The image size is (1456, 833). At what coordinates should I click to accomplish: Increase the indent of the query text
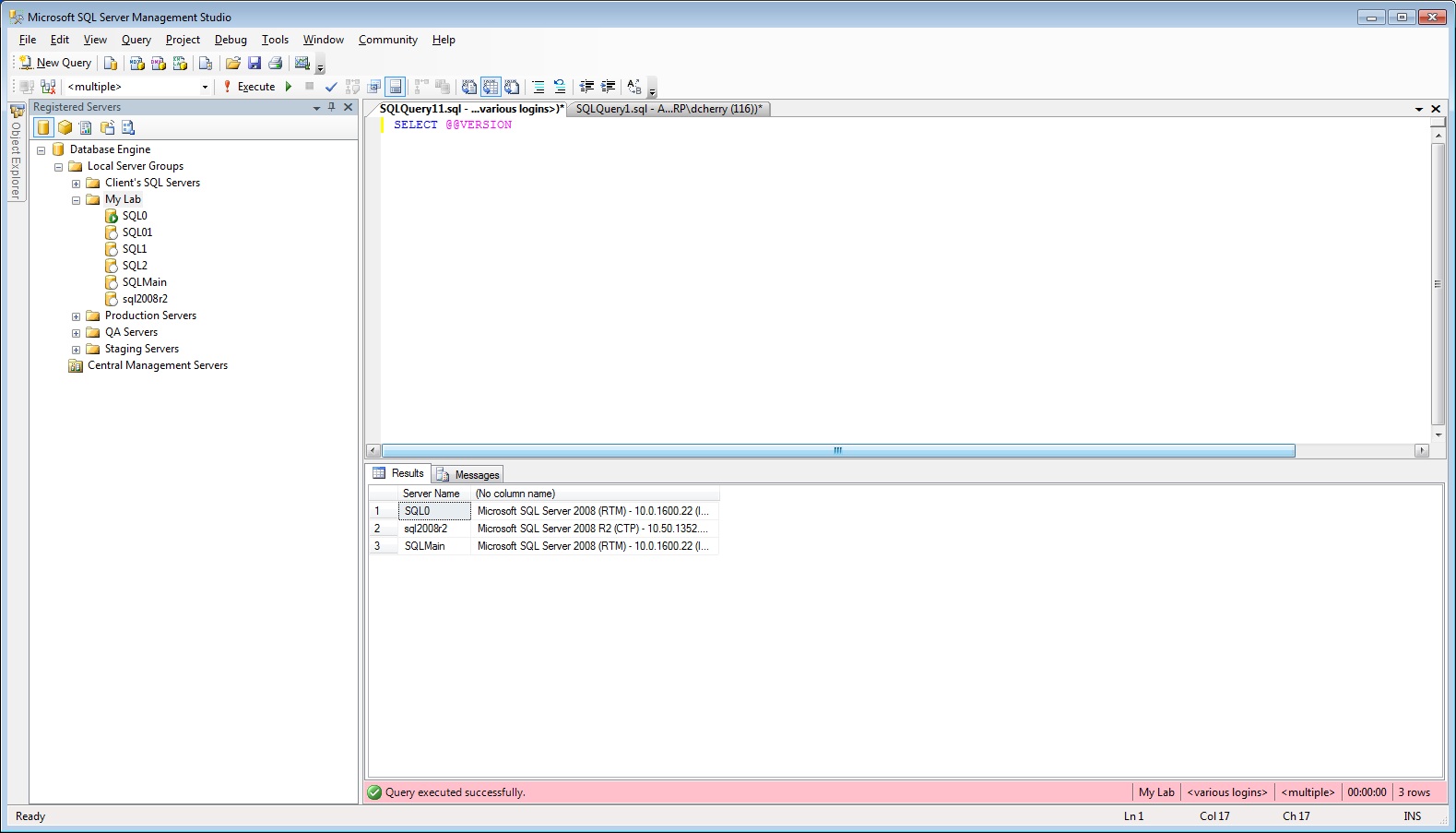[x=609, y=87]
